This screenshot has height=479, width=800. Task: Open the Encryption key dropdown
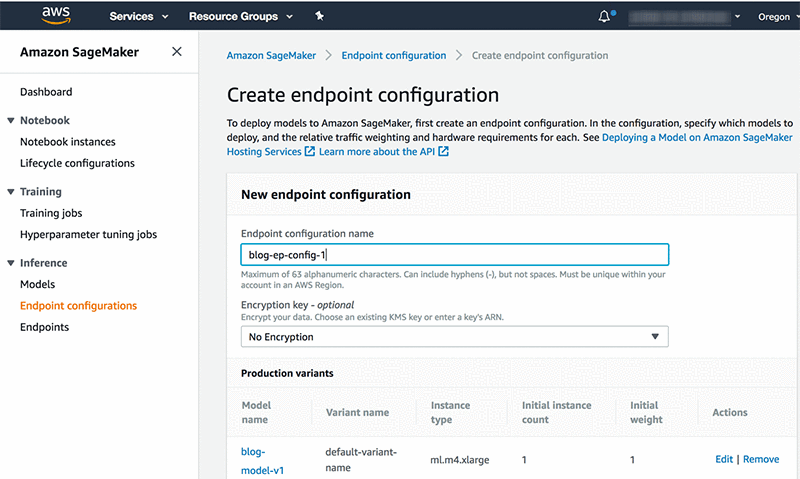(454, 337)
